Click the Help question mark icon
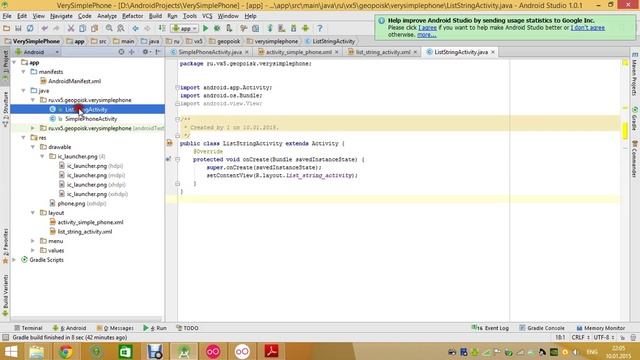Viewport: 640px width, 360px height. (x=320, y=29)
